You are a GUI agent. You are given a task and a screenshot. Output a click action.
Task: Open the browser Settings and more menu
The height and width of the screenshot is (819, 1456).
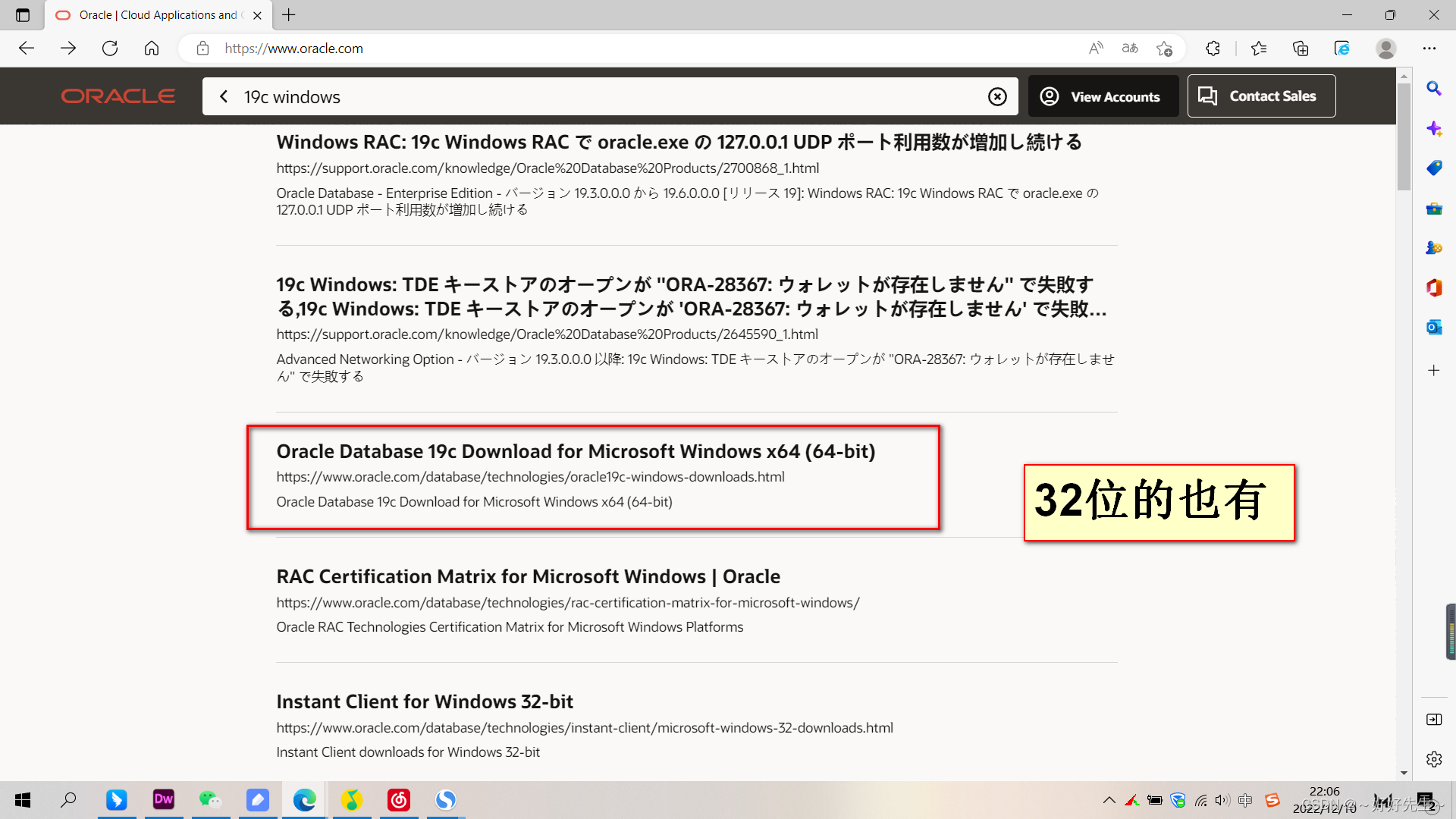click(x=1429, y=49)
